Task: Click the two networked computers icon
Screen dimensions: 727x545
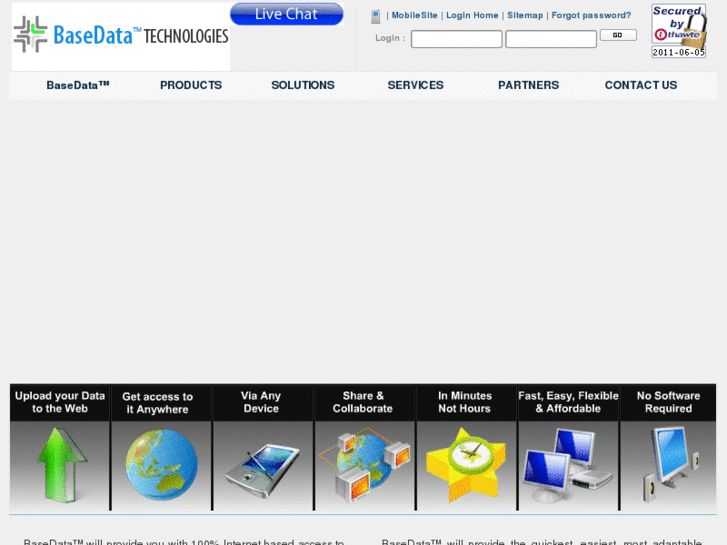Action: click(568, 465)
